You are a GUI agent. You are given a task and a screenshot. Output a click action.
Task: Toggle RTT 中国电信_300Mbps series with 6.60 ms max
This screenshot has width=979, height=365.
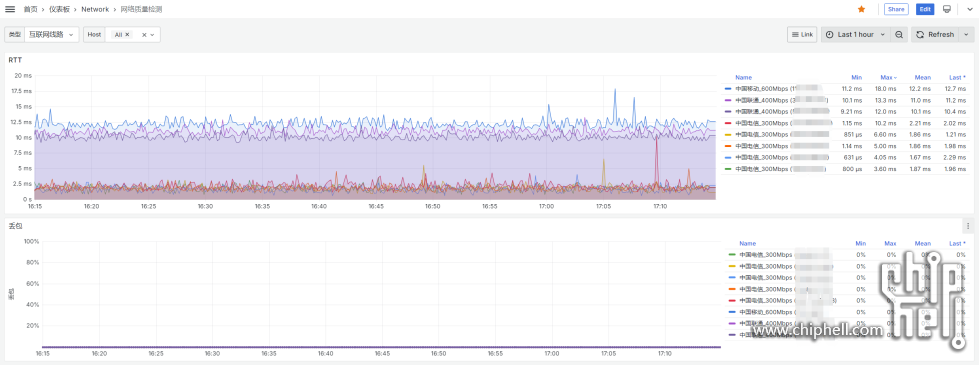pyautogui.click(x=782, y=134)
